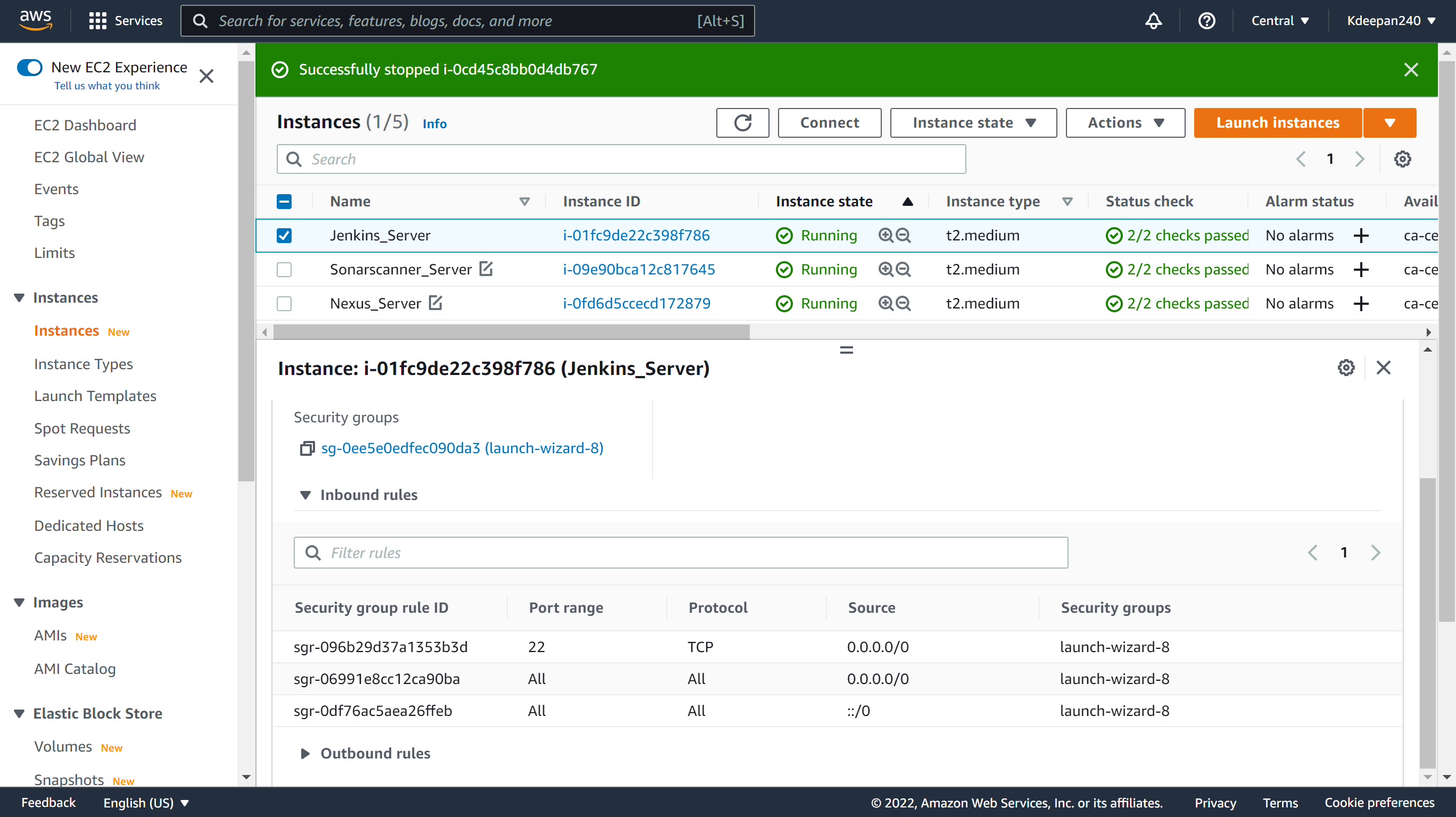Open the AWS home logo
The width and height of the screenshot is (1456, 817).
pyautogui.click(x=36, y=20)
